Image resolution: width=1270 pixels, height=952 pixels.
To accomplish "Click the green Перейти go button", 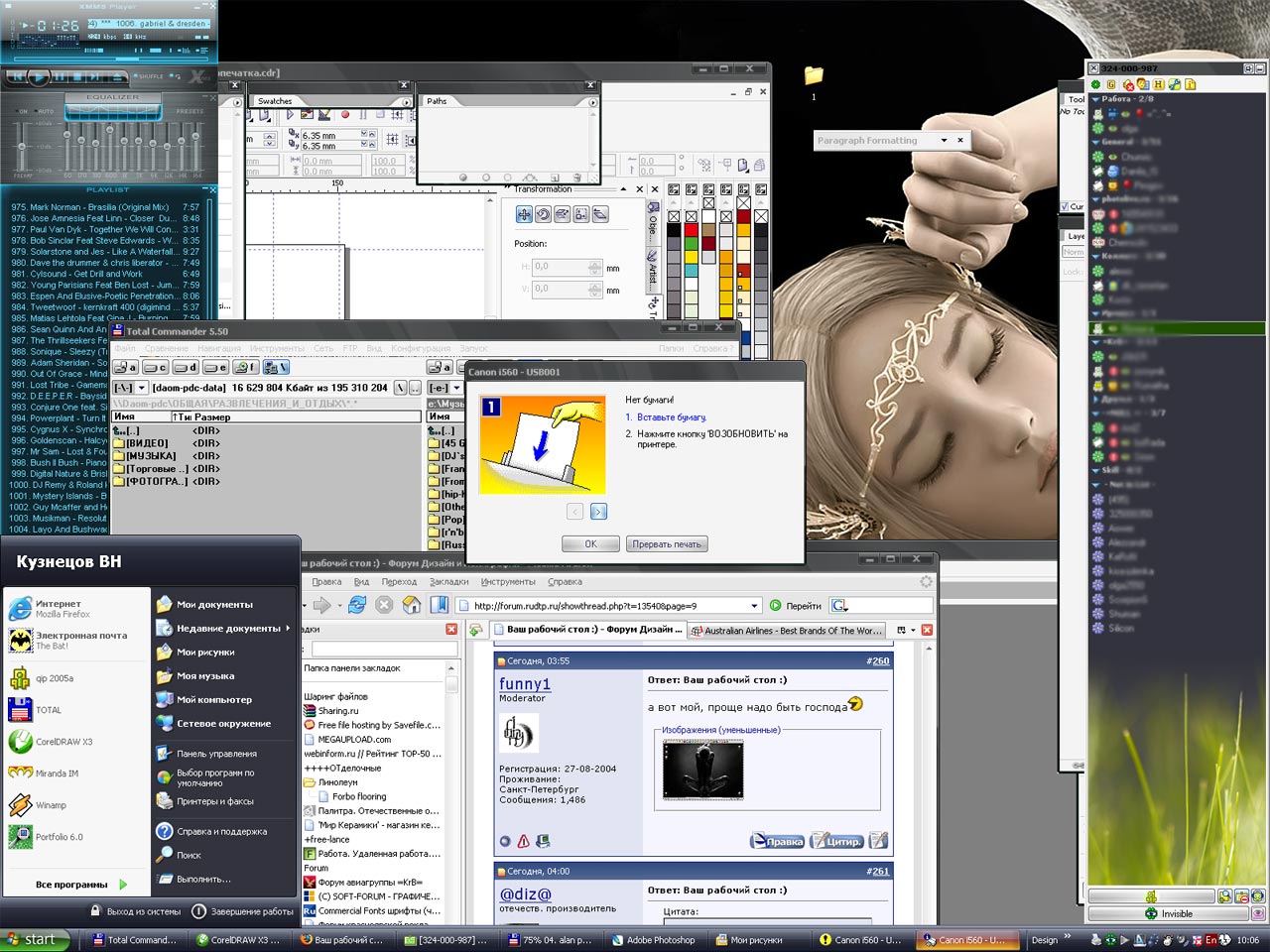I will click(x=796, y=606).
